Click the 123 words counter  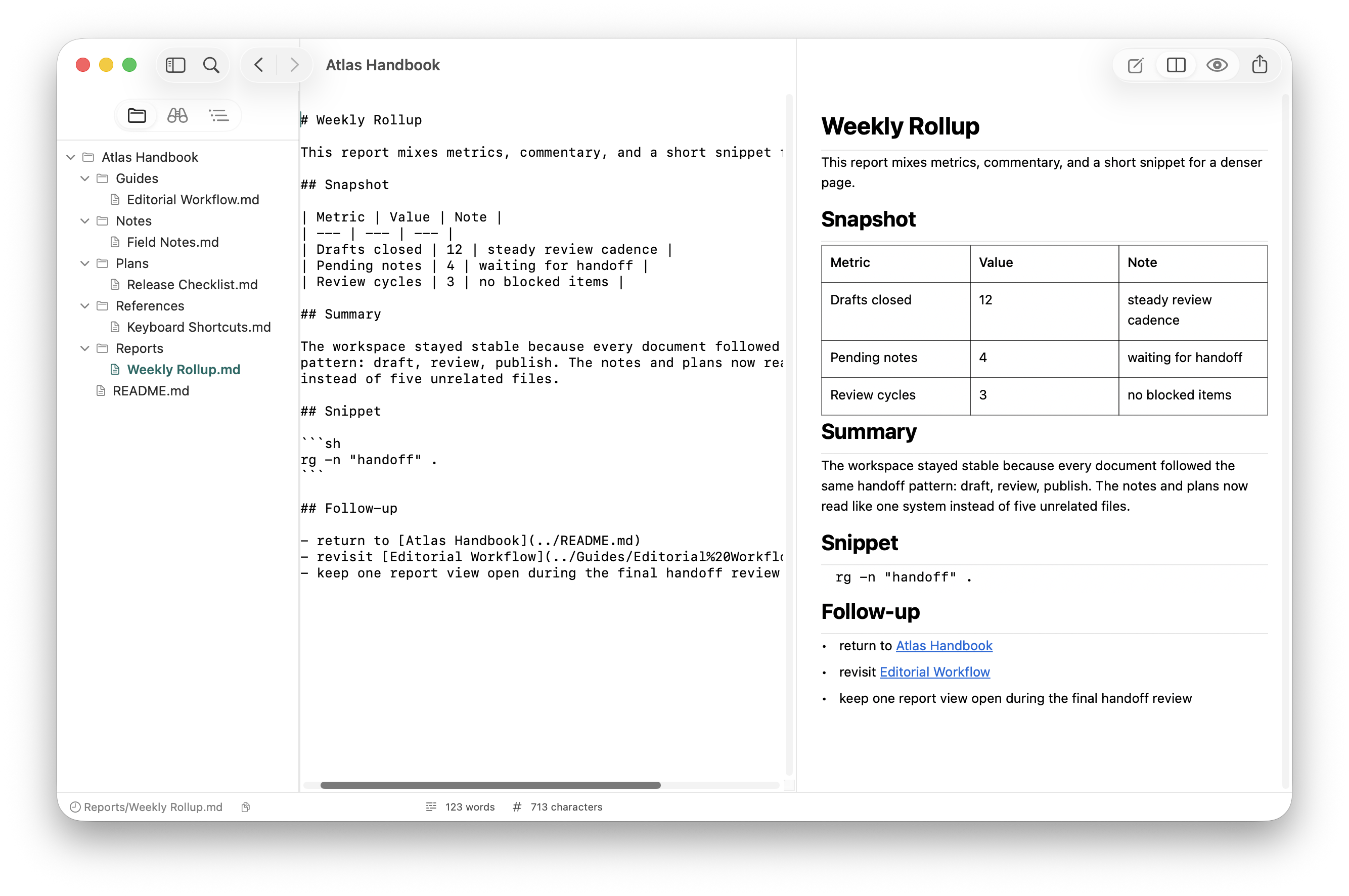pos(470,807)
